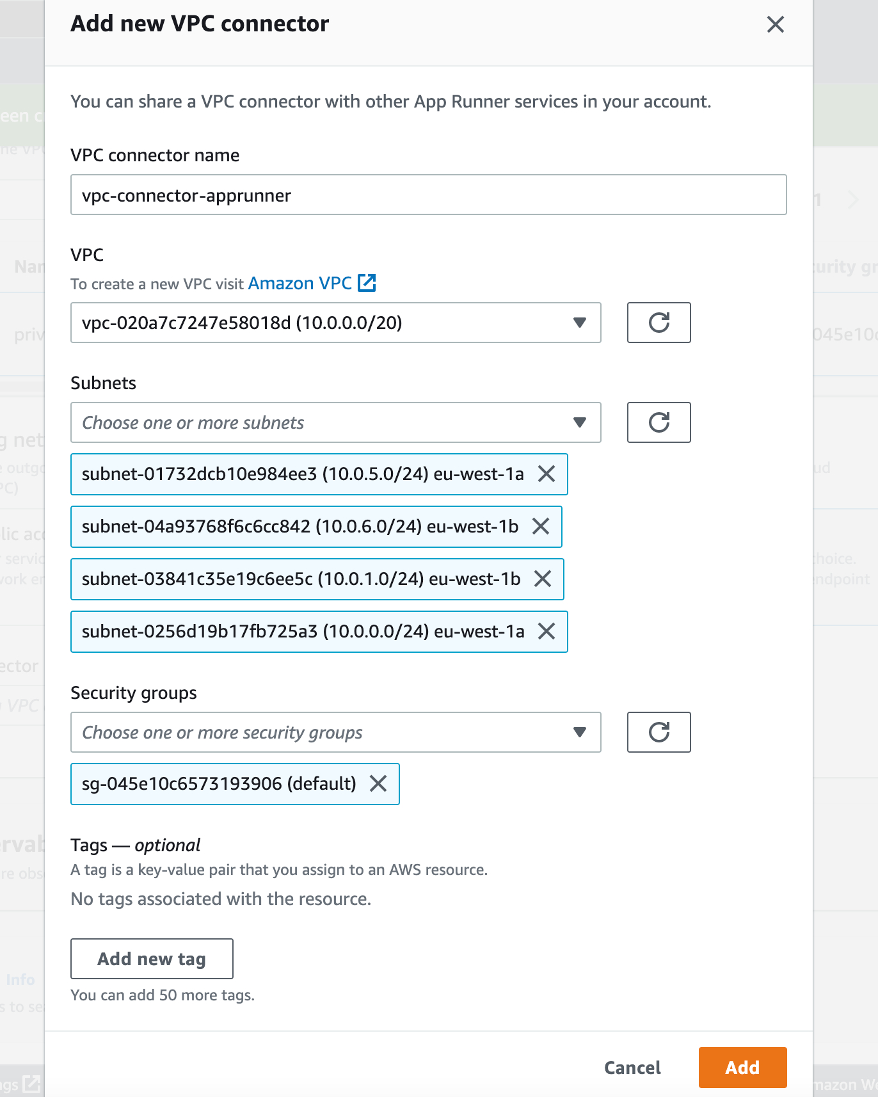Remove subnet-03841c35e19c6ee5c from selection
Screen dimensions: 879x1097
(x=543, y=578)
